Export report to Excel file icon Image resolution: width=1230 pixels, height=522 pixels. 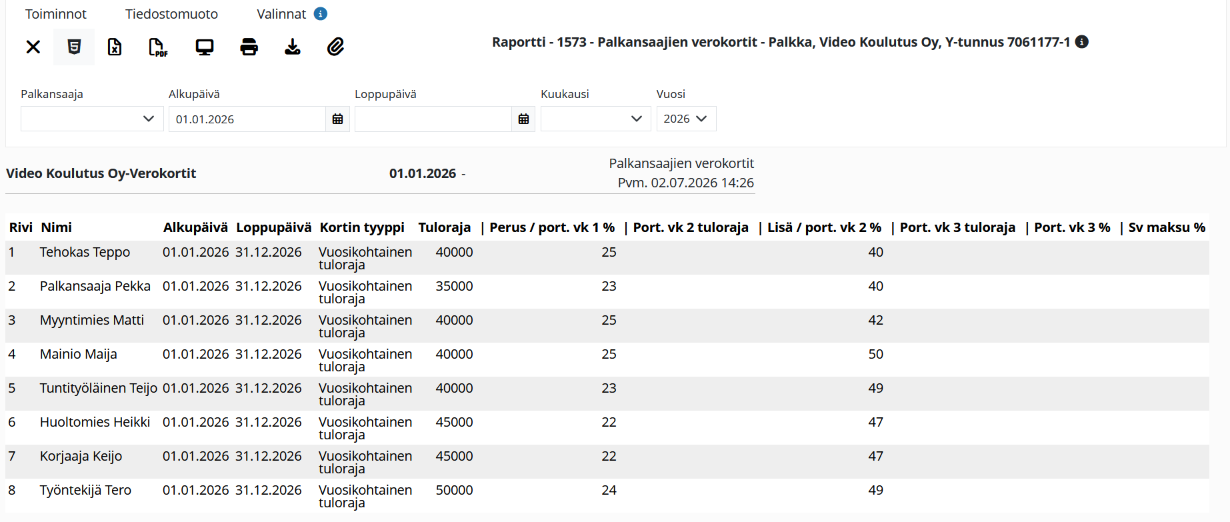(115, 47)
